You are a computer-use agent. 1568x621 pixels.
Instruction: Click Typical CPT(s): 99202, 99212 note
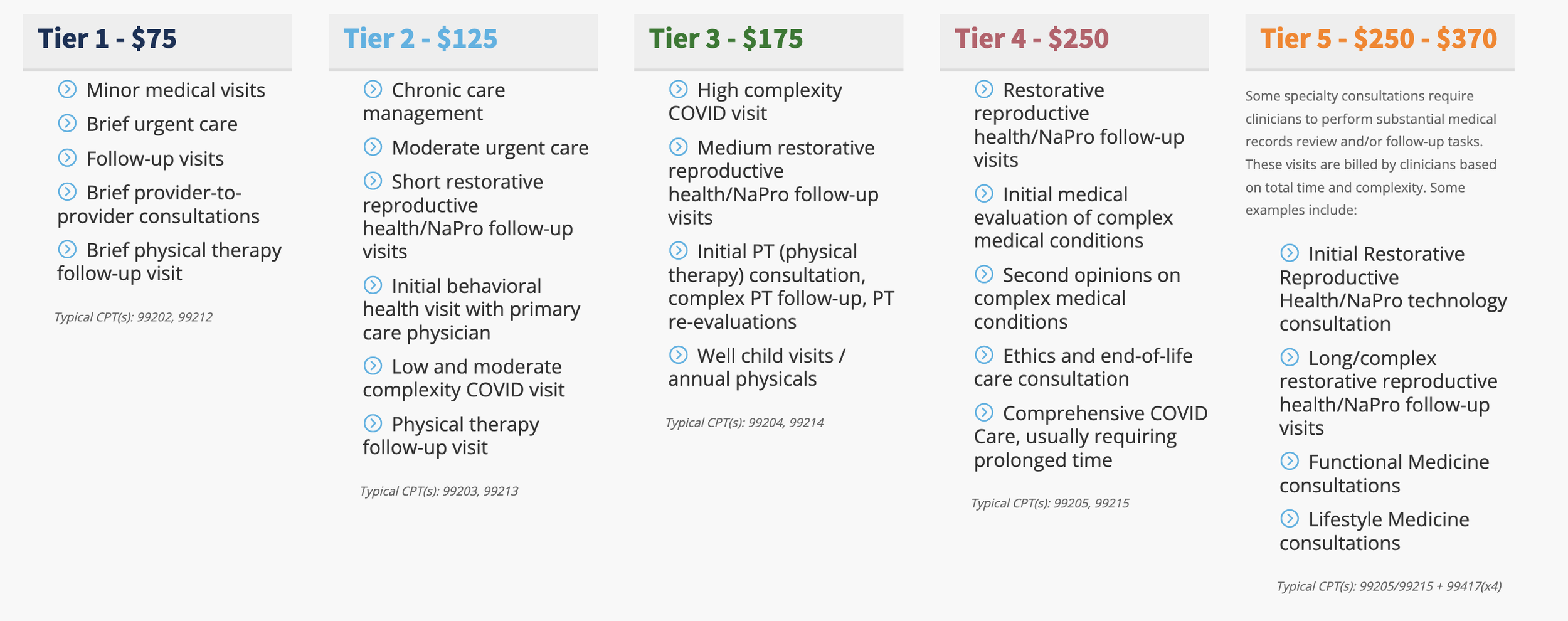click(134, 317)
